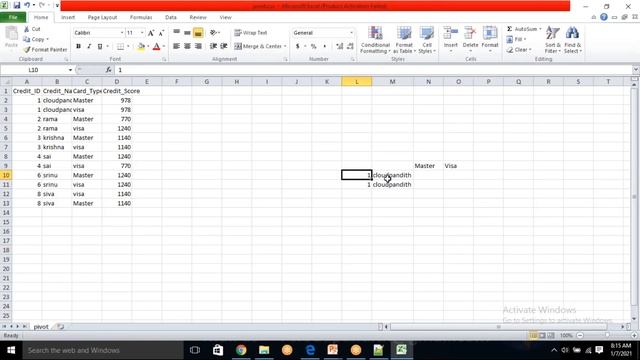Click the Accounting Number Format dollar icon
The height and width of the screenshot is (360, 640).
tap(298, 47)
